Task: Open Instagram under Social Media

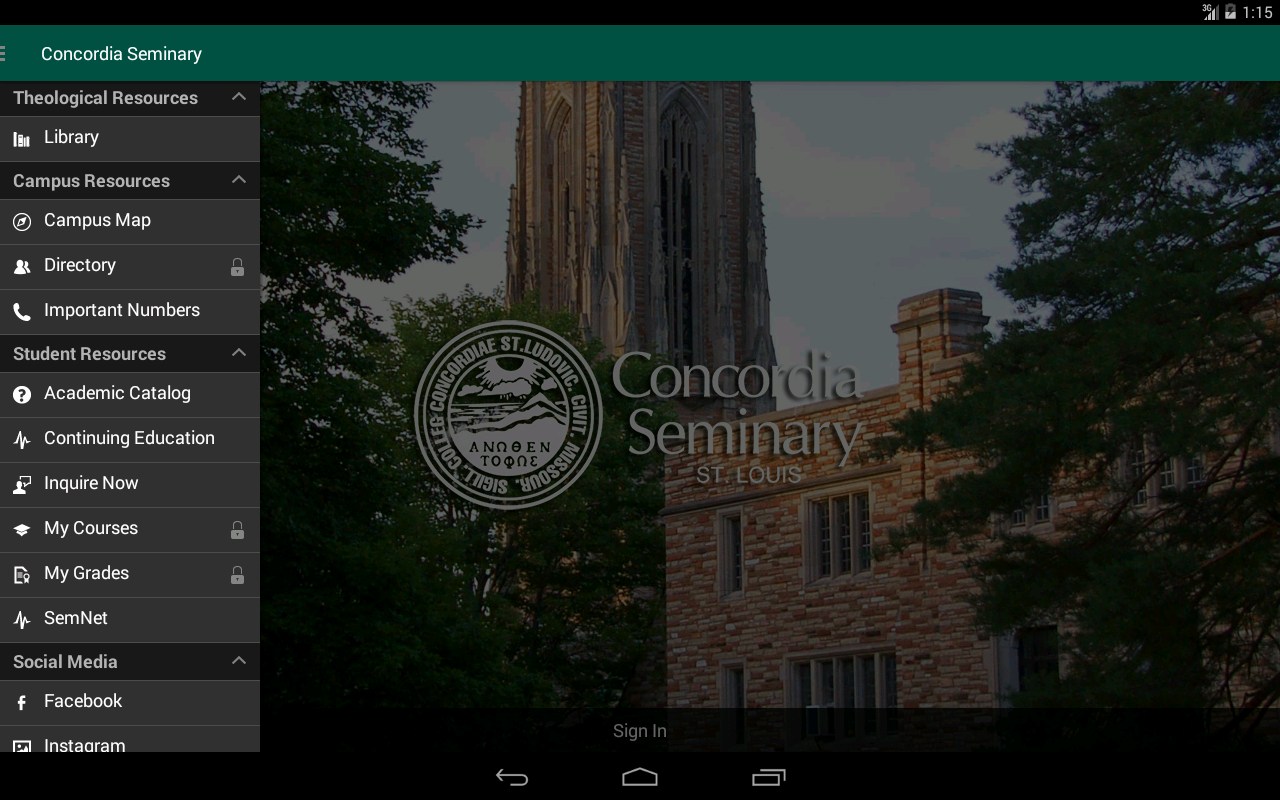Action: (x=130, y=740)
